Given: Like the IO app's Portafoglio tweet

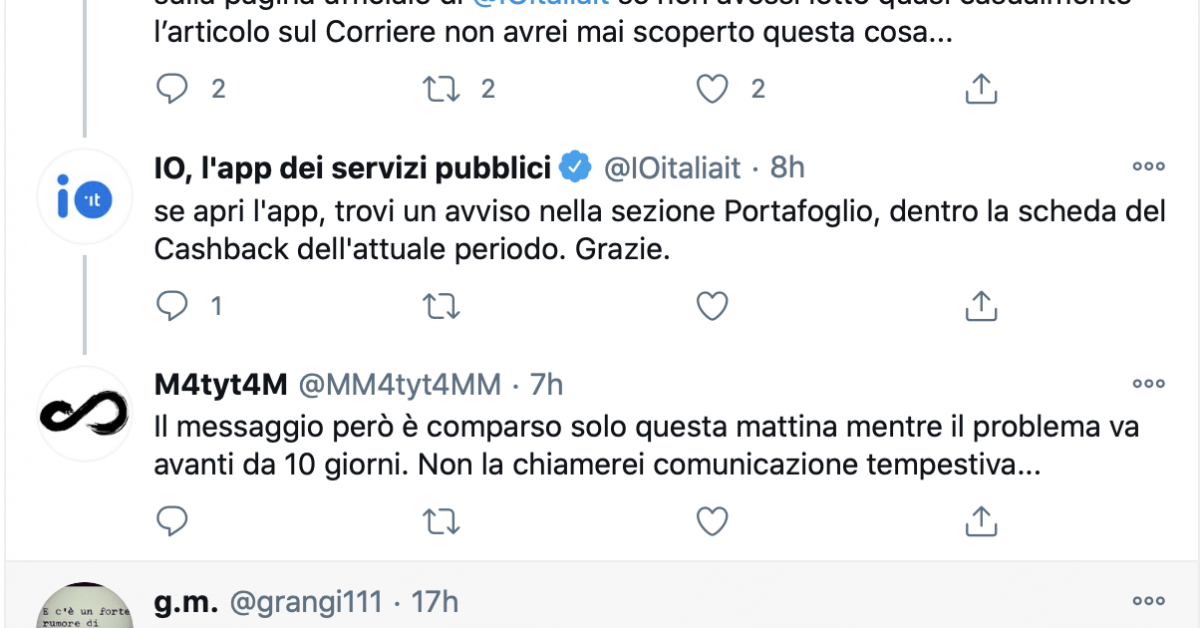Looking at the screenshot, I should pyautogui.click(x=711, y=305).
